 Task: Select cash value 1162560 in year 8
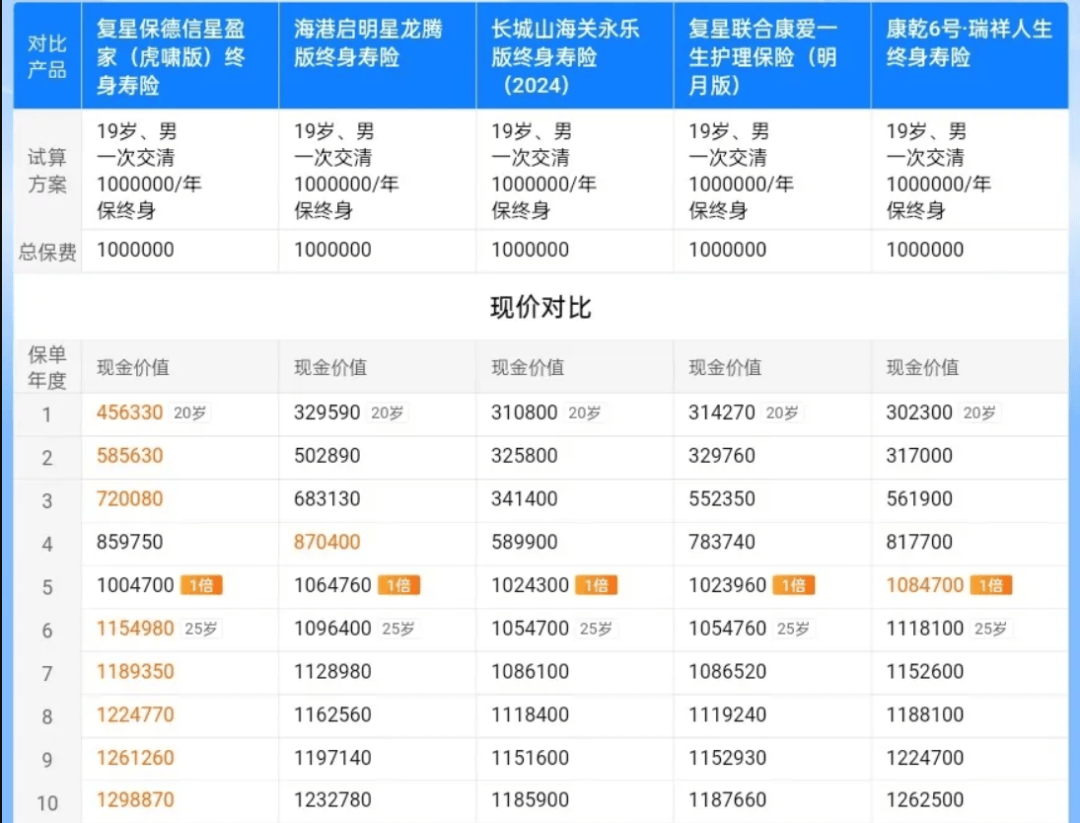(x=333, y=715)
